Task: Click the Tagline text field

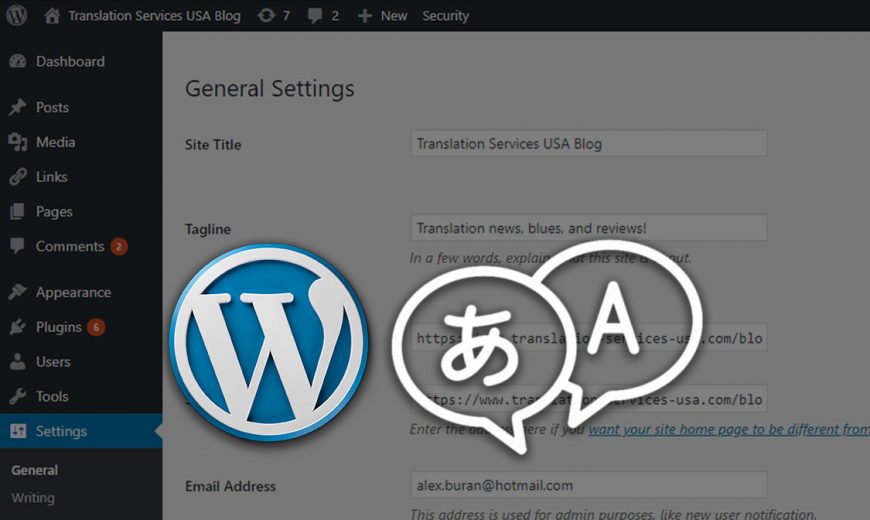Action: pos(589,228)
